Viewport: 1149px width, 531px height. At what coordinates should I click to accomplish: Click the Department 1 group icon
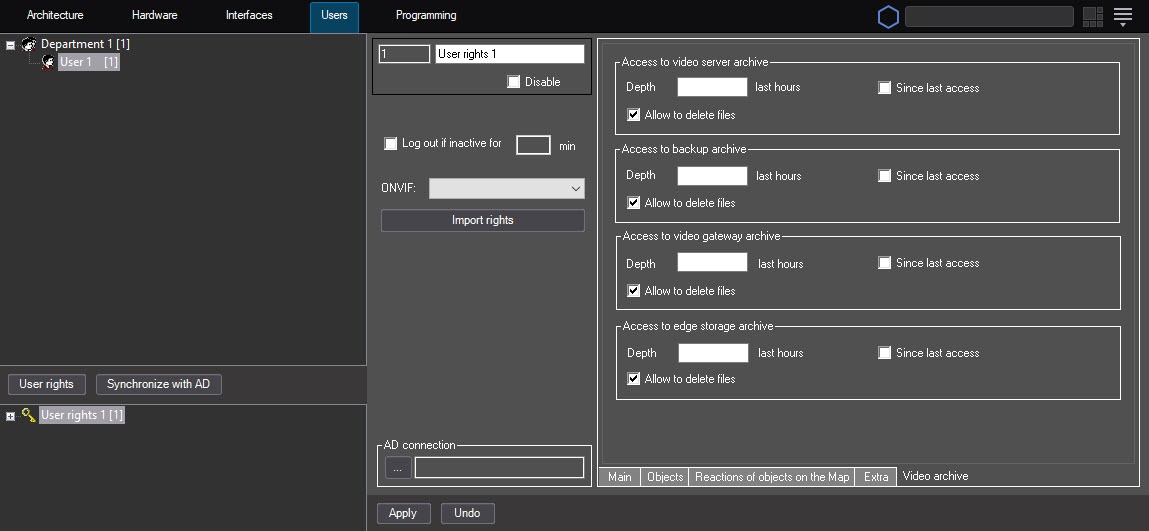29,44
